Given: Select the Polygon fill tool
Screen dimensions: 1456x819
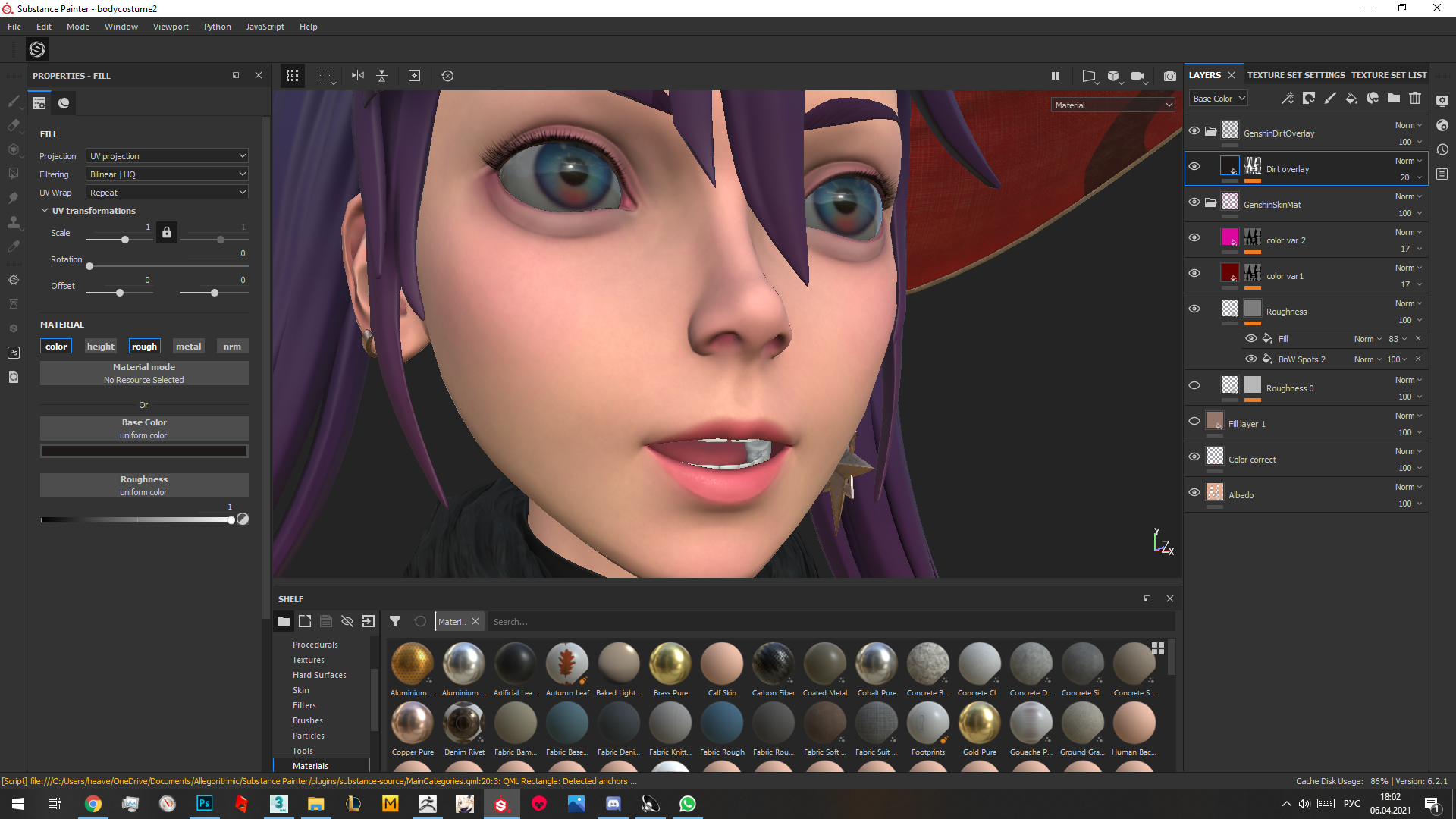Looking at the screenshot, I should coord(14,174).
